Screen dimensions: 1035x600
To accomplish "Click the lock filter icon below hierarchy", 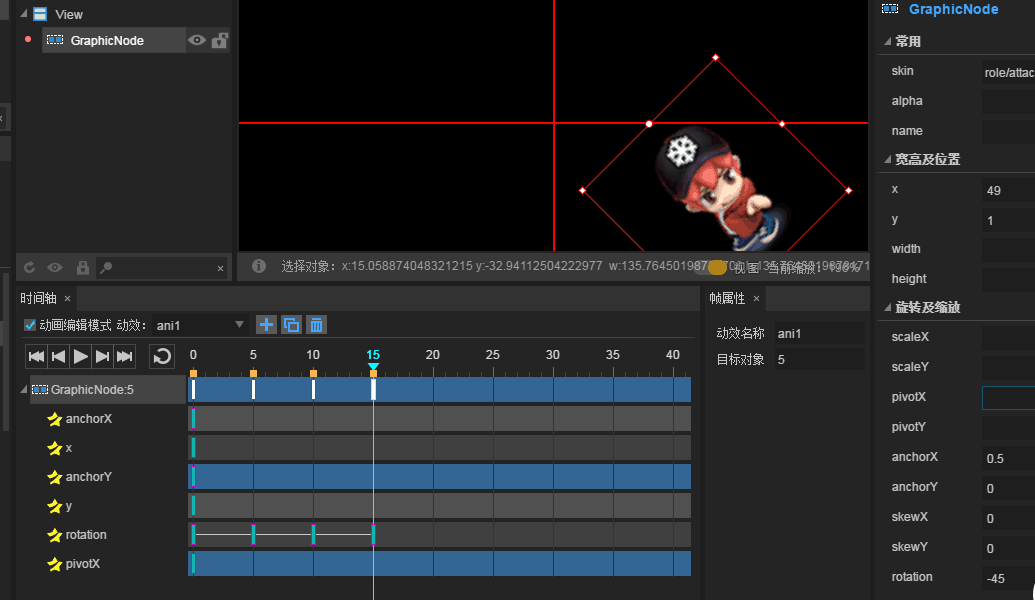I will pos(83,267).
